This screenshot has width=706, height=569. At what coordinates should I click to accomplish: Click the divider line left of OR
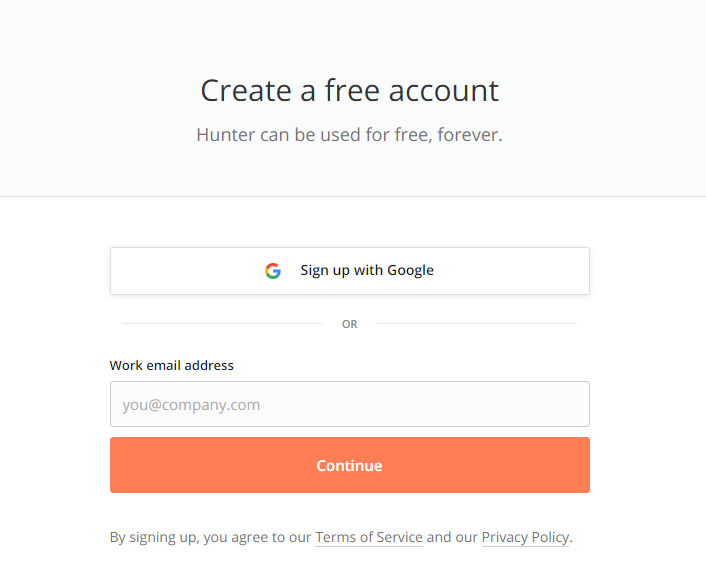click(x=222, y=323)
